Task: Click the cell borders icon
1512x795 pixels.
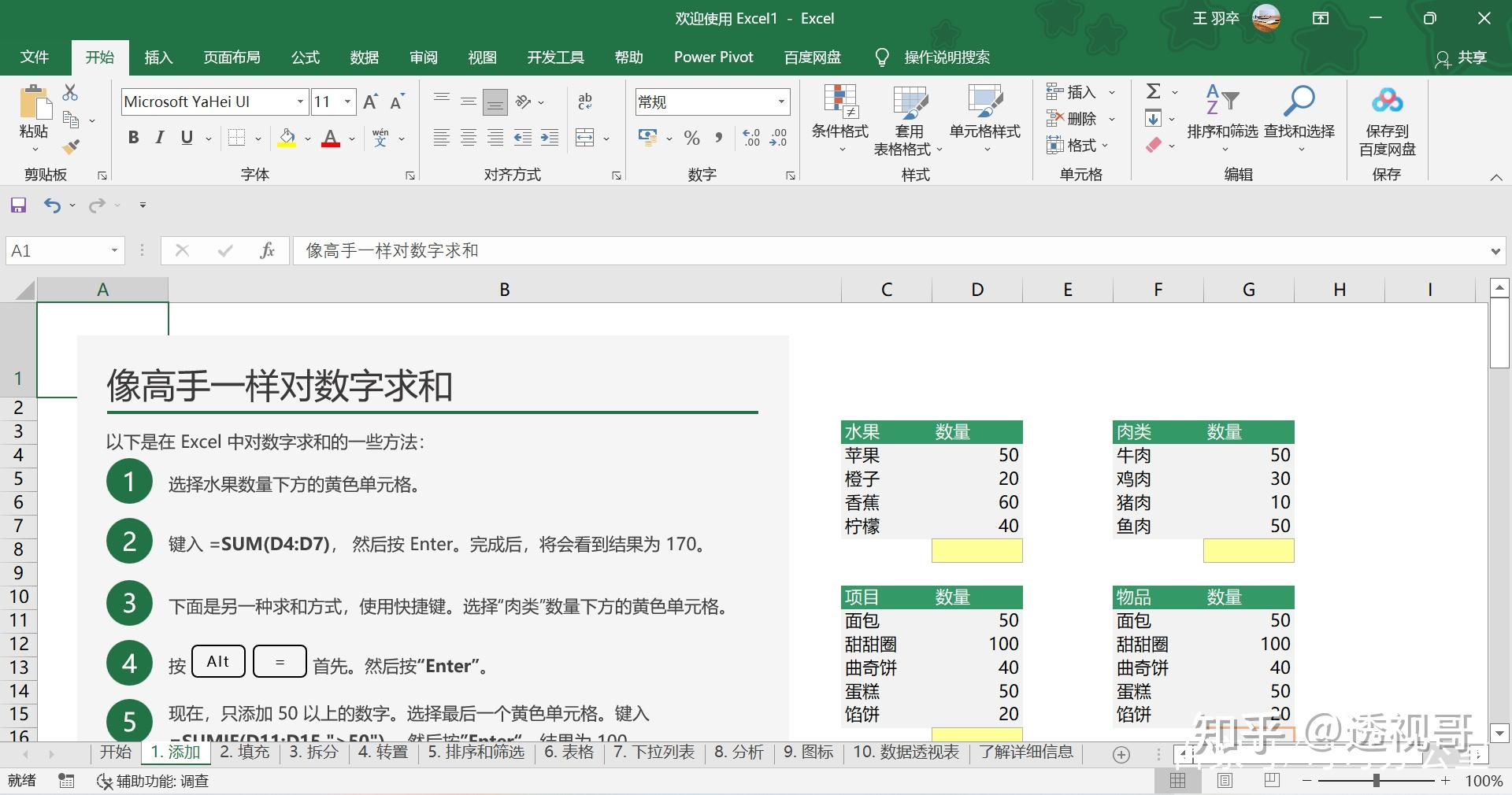Action: [236, 138]
